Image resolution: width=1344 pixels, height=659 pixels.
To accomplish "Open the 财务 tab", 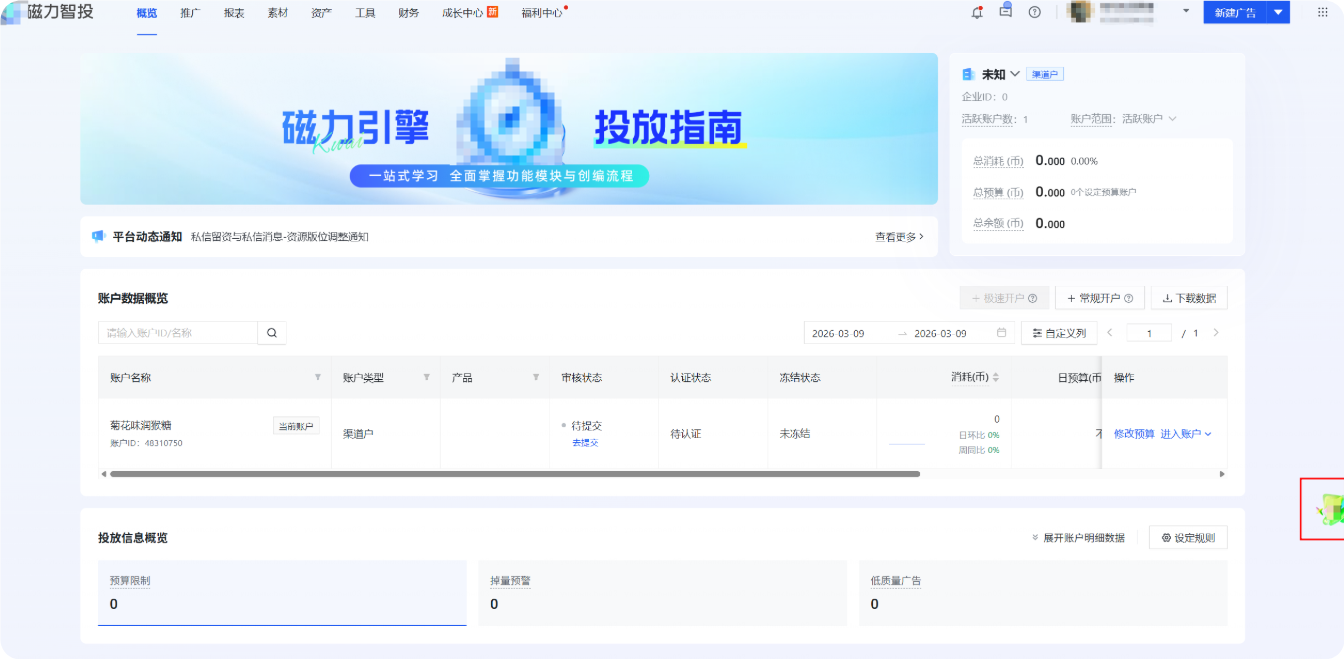I will point(409,13).
